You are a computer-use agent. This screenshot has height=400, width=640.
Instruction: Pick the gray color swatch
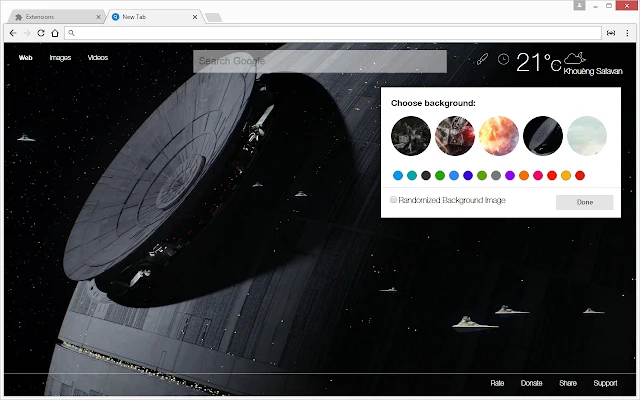(x=496, y=176)
